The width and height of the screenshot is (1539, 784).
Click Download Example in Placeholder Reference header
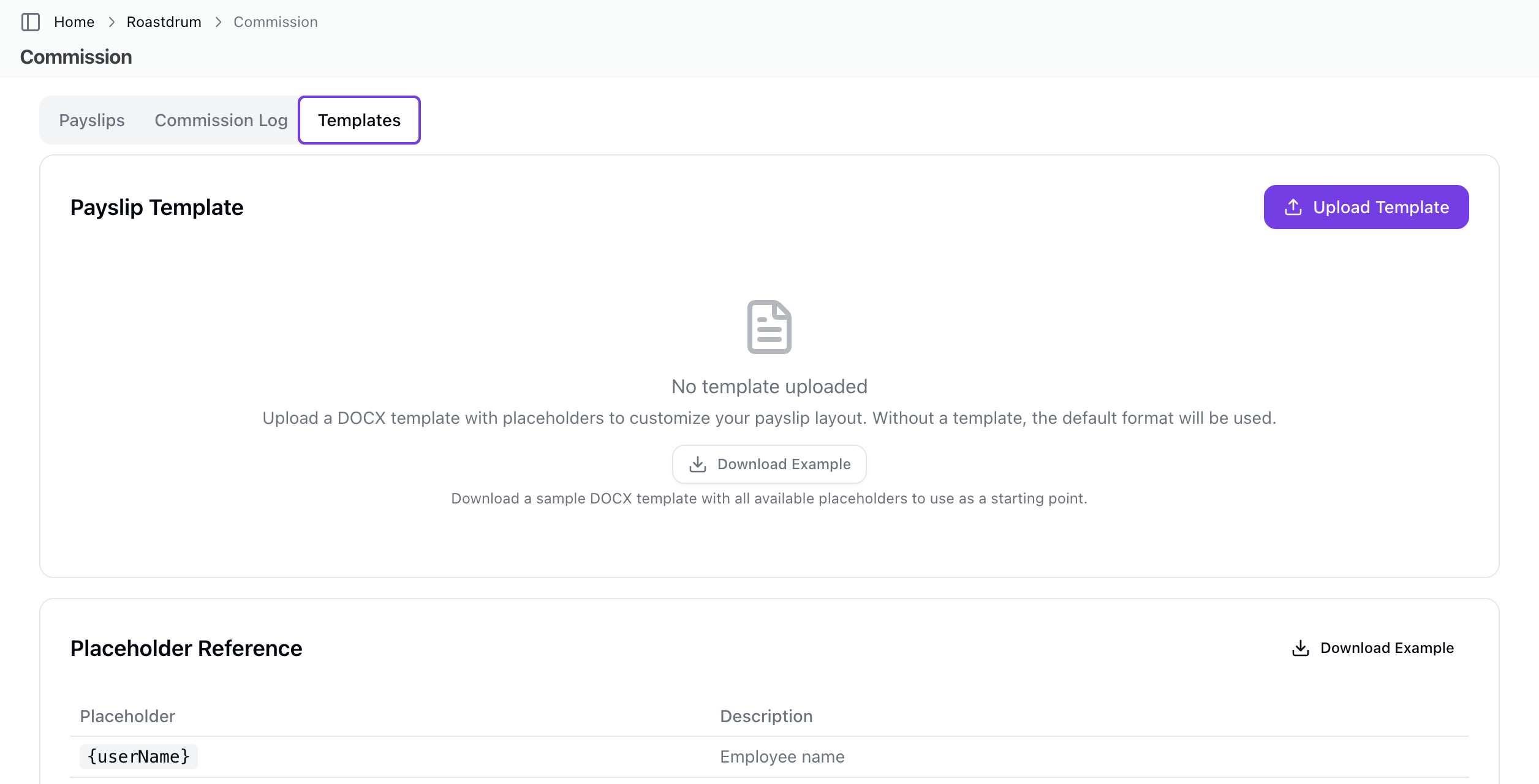pyautogui.click(x=1372, y=648)
